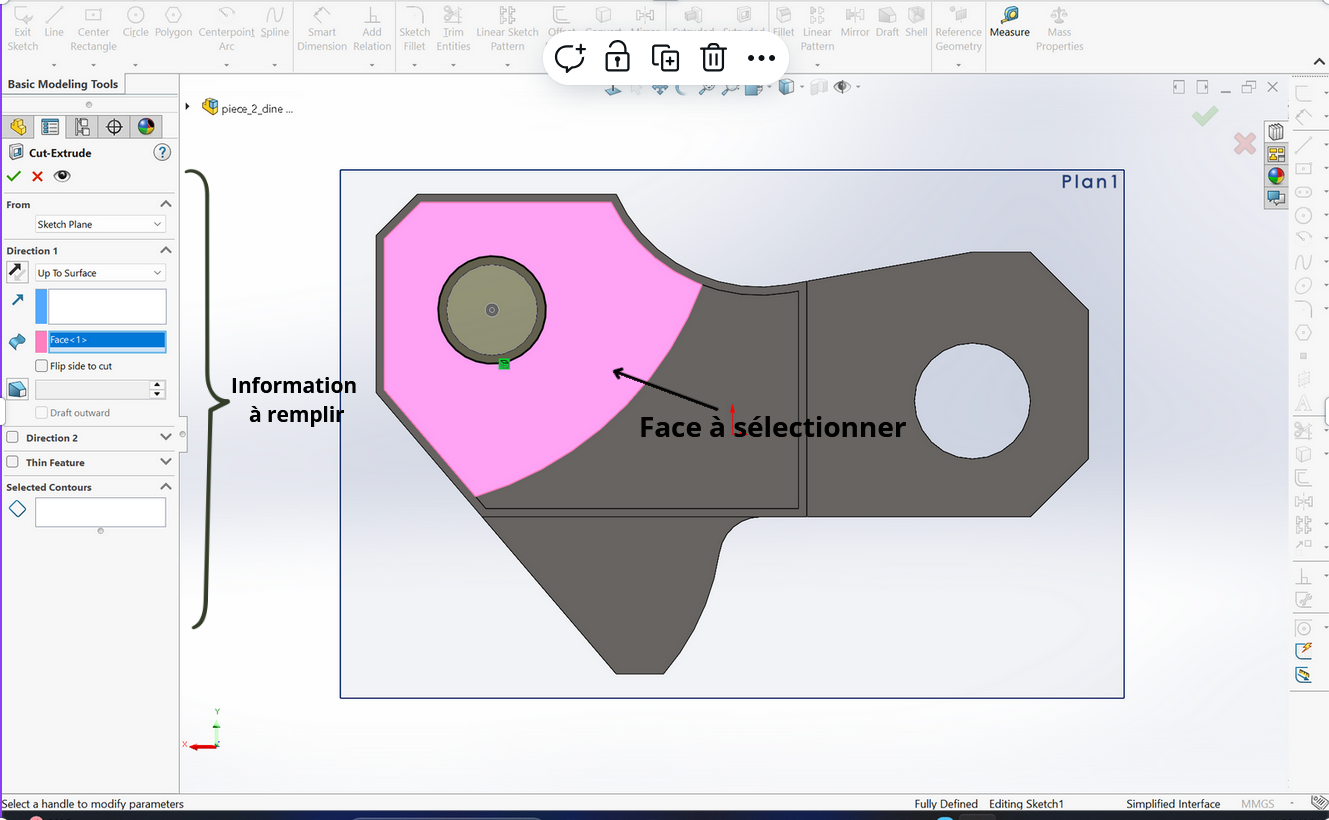The image size is (1329, 820).
Task: Expand the Direction 2 section chevron
Action: pyautogui.click(x=166, y=437)
